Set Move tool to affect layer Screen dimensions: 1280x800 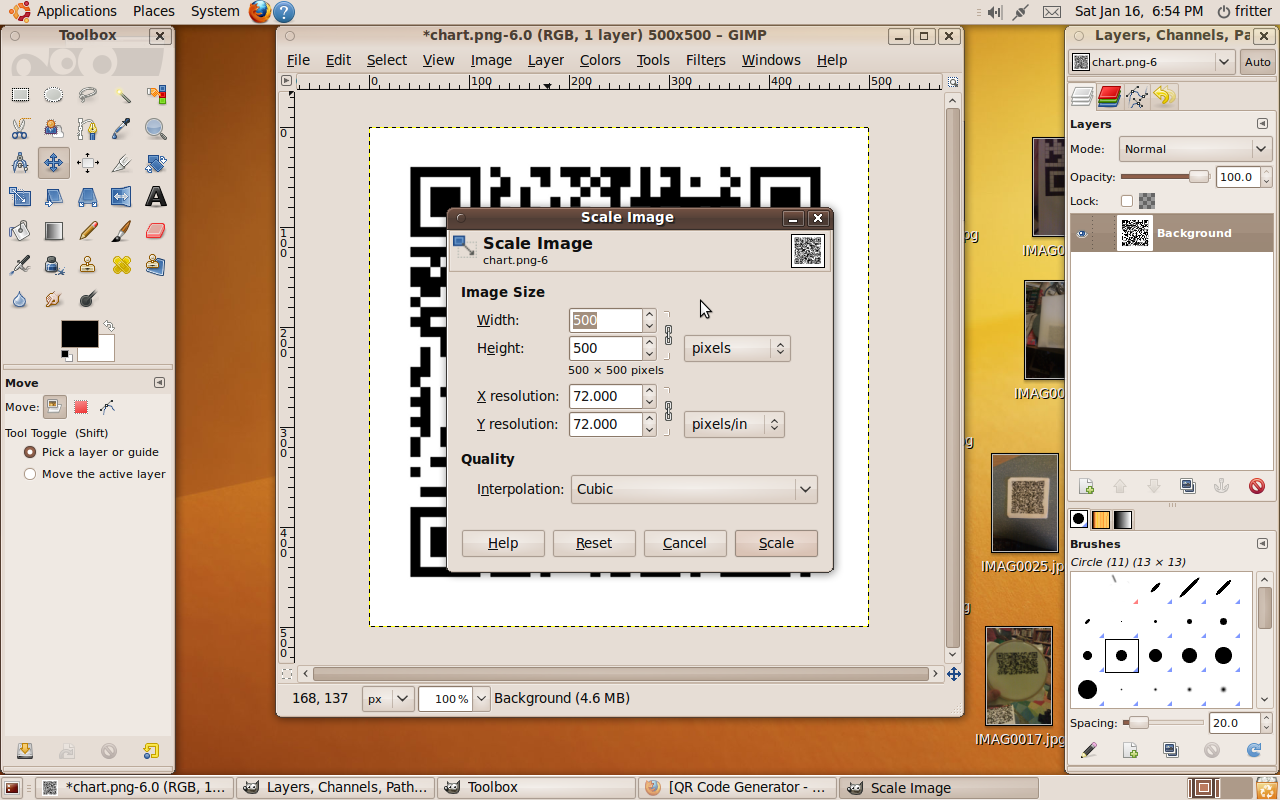(55, 407)
